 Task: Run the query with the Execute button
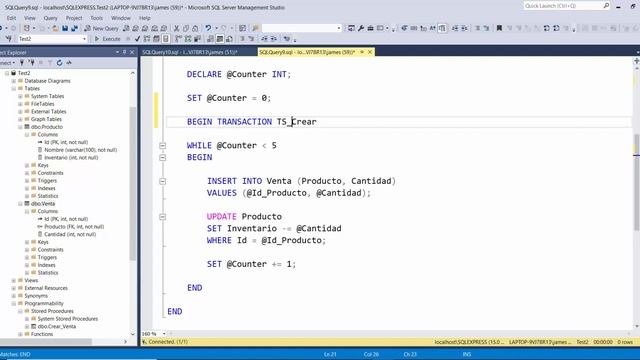pos(107,39)
